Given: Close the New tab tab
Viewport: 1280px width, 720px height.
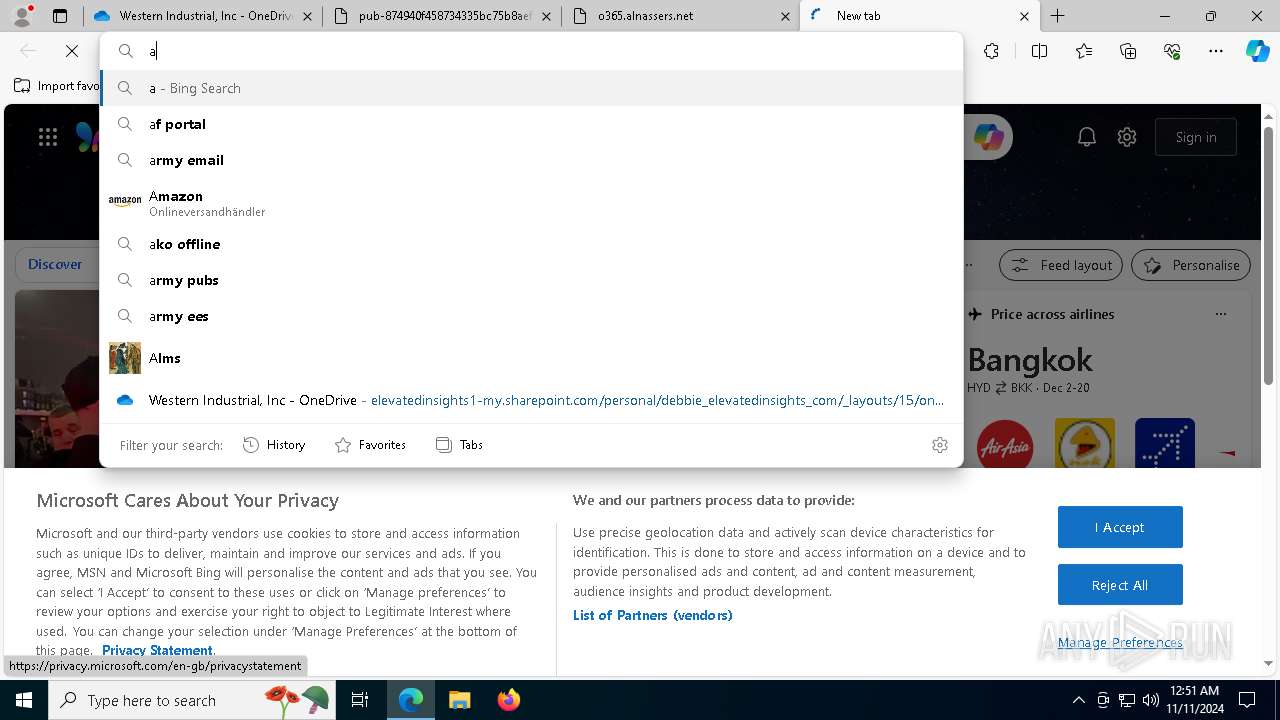Looking at the screenshot, I should click(x=1024, y=16).
